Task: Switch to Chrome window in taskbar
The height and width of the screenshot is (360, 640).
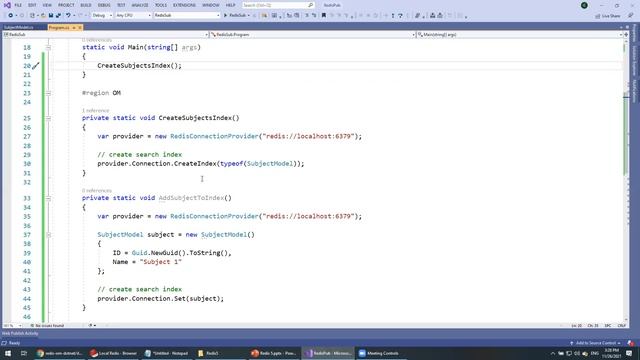Action: pyautogui.click(x=60, y=353)
